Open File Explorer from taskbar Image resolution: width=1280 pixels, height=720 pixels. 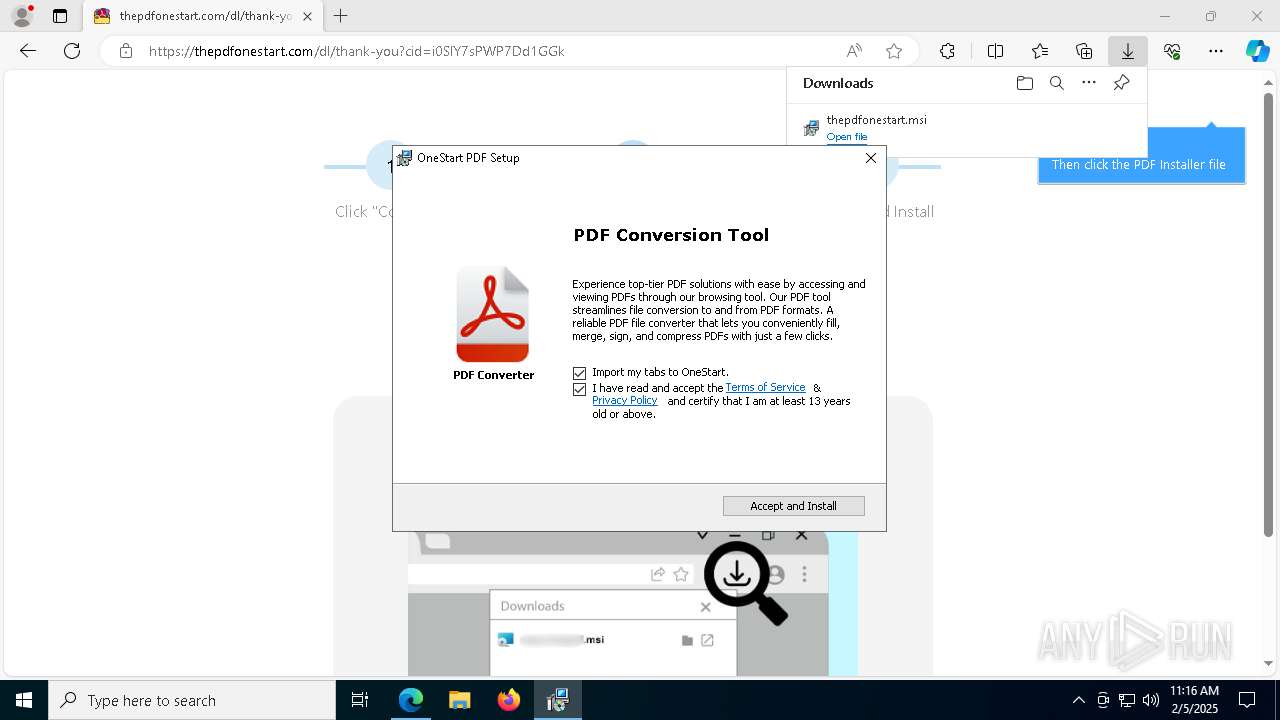[x=459, y=700]
